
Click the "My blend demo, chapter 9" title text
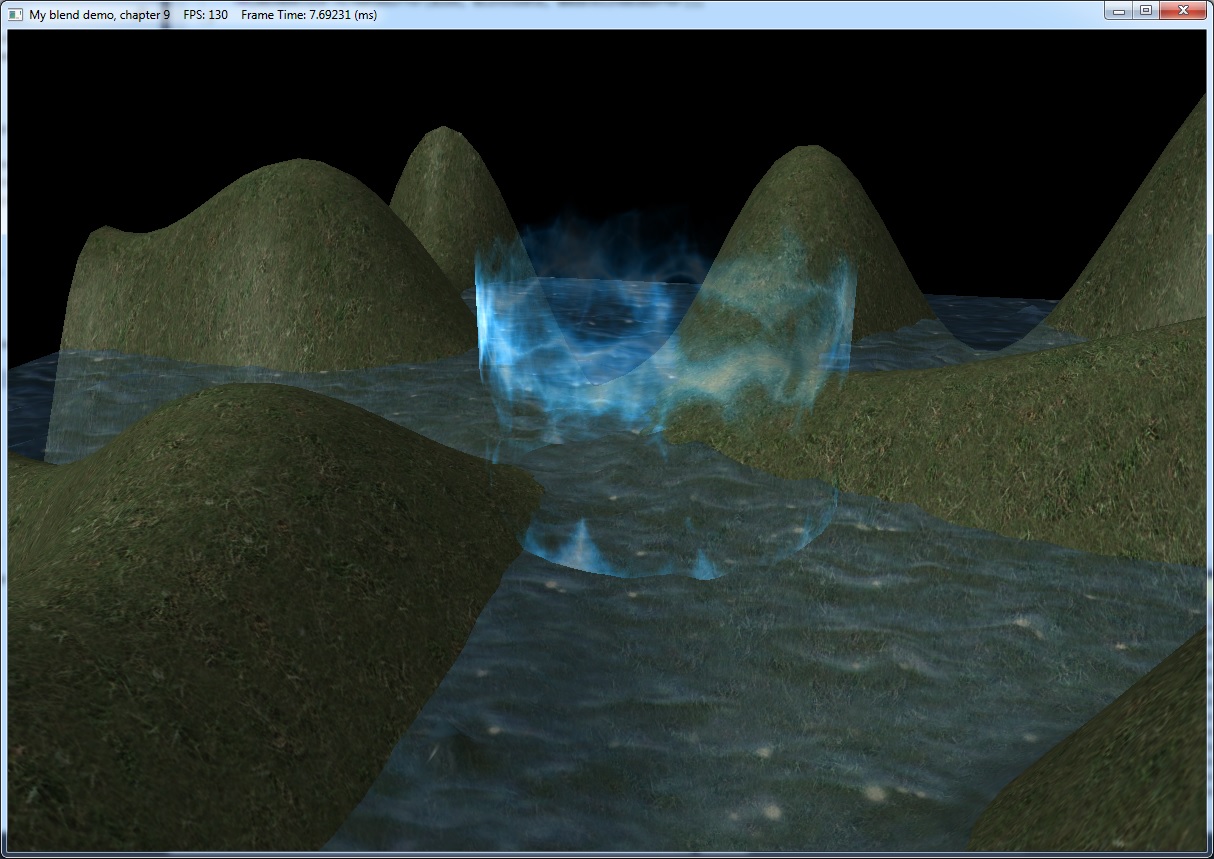pyautogui.click(x=99, y=15)
